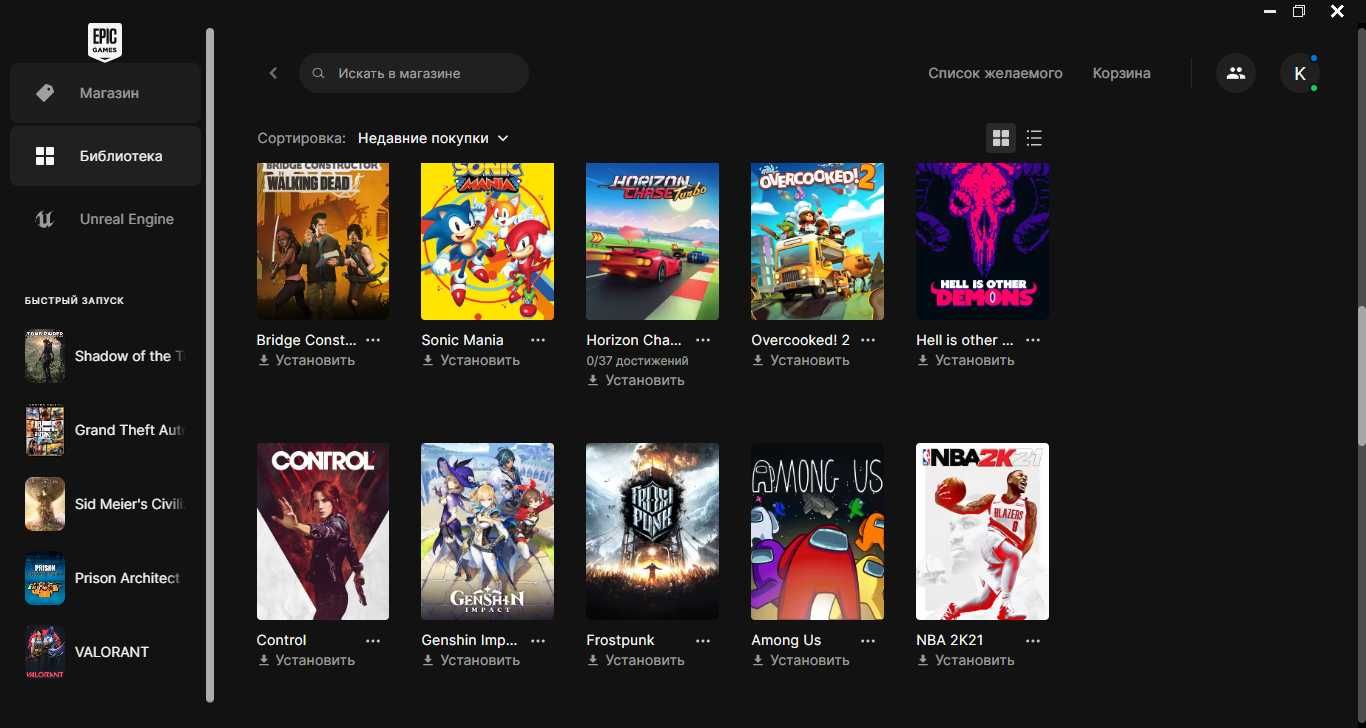The image size is (1366, 728).
Task: Install NBA 2K21 via Установить
Action: [x=967, y=660]
